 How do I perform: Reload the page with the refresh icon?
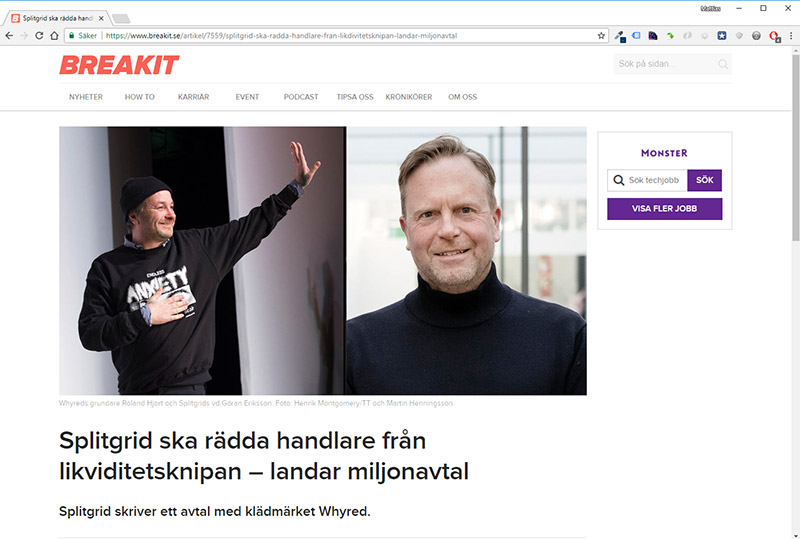(x=39, y=36)
